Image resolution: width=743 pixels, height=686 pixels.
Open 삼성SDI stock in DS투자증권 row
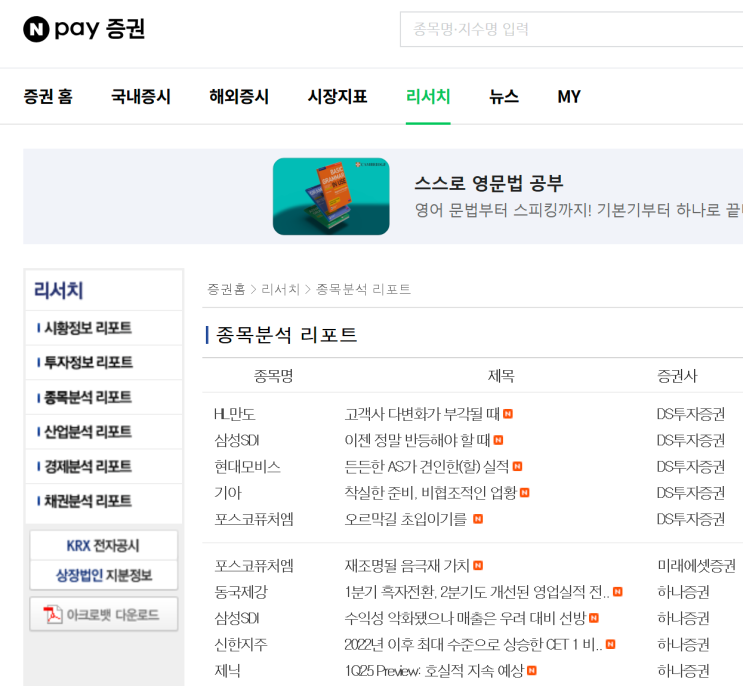coord(237,441)
